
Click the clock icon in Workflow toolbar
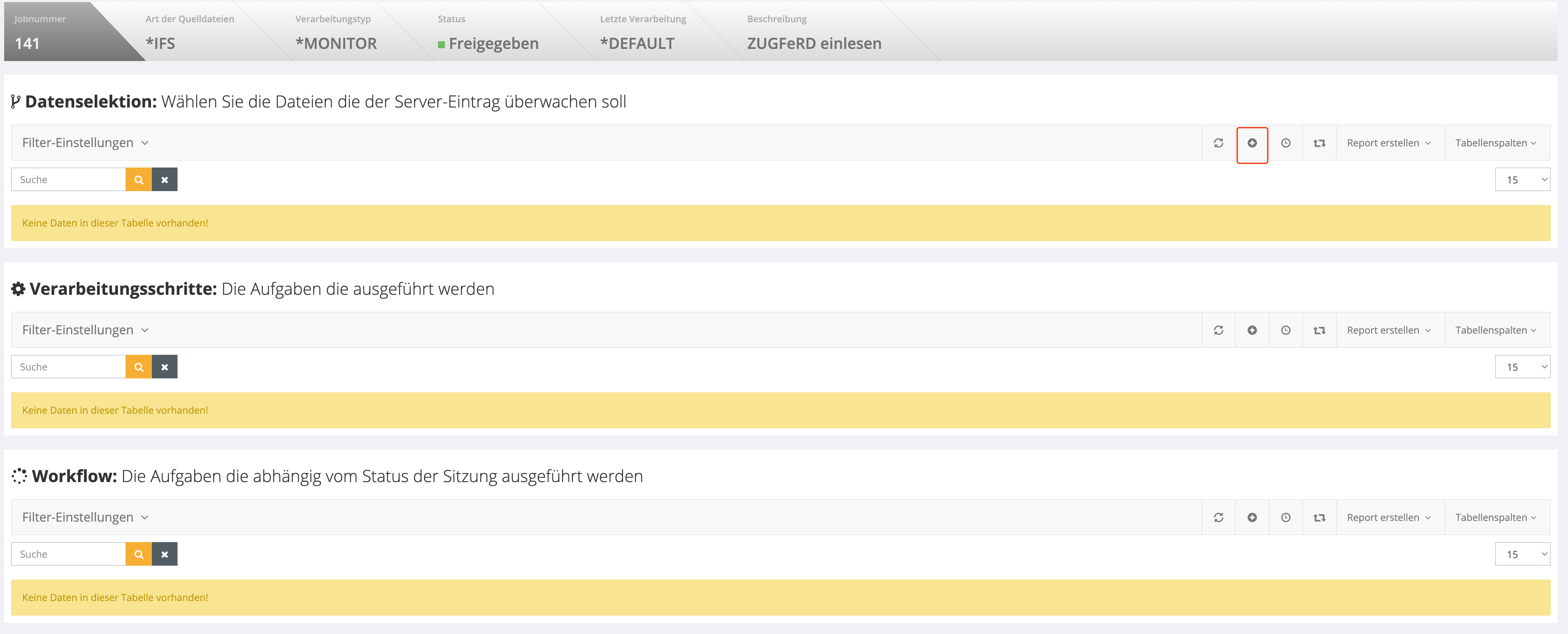click(x=1285, y=517)
